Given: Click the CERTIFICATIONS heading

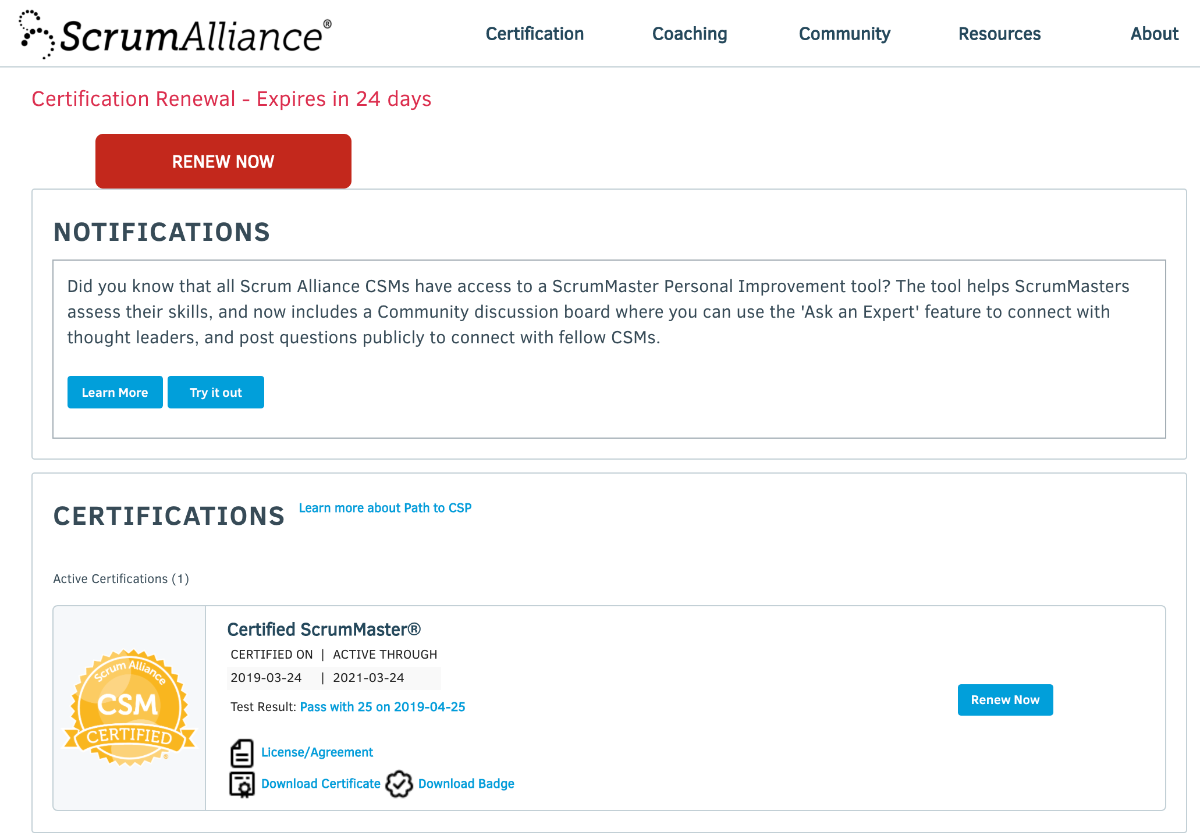Looking at the screenshot, I should [169, 516].
